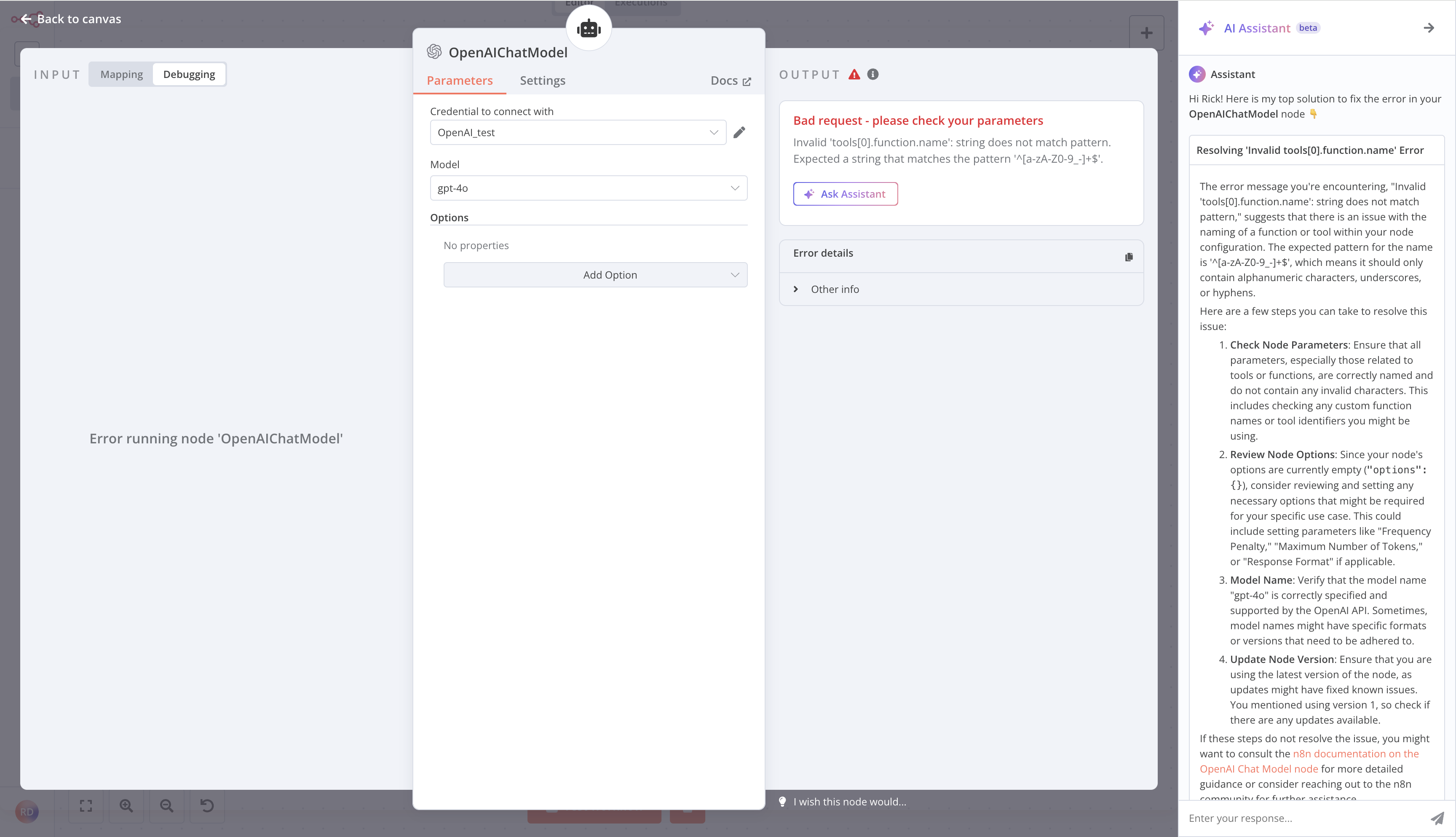Send response with paper plane icon
This screenshot has height=837, width=1456.
(x=1437, y=818)
